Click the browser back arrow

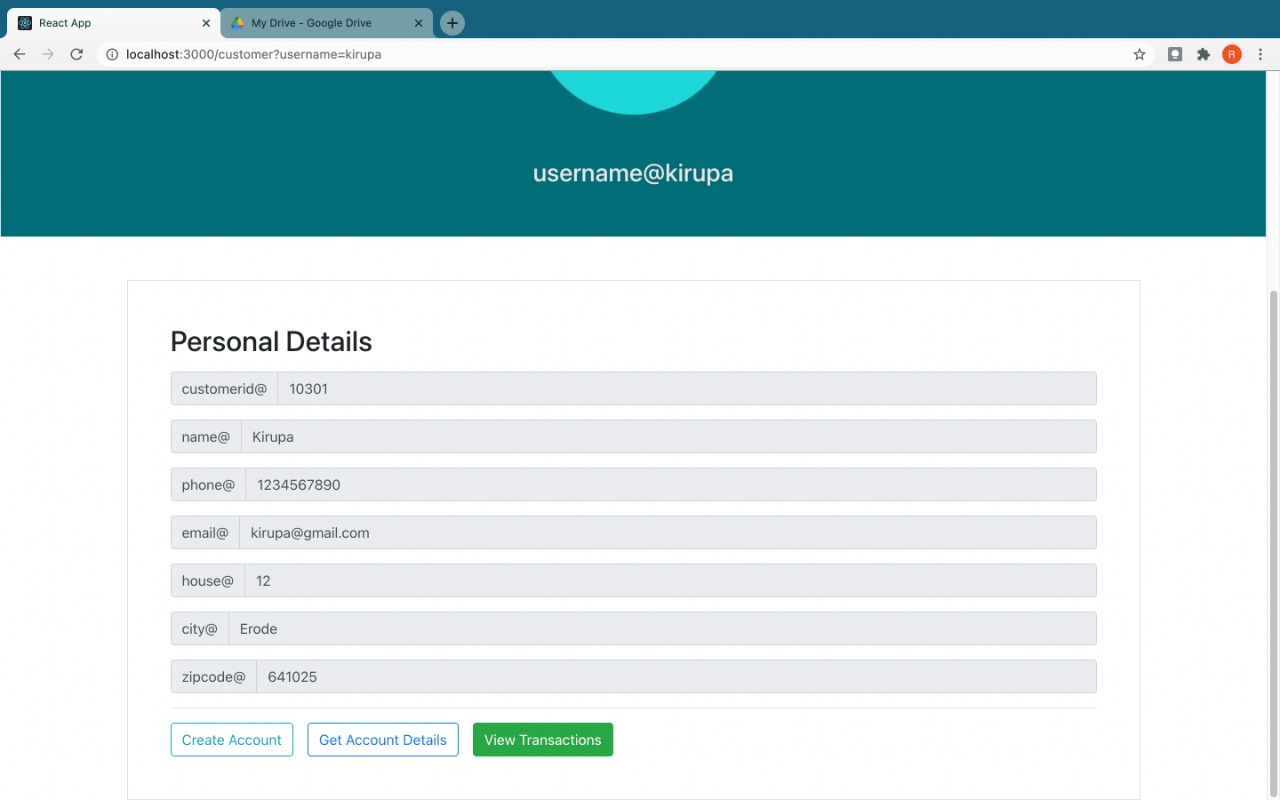pos(19,54)
